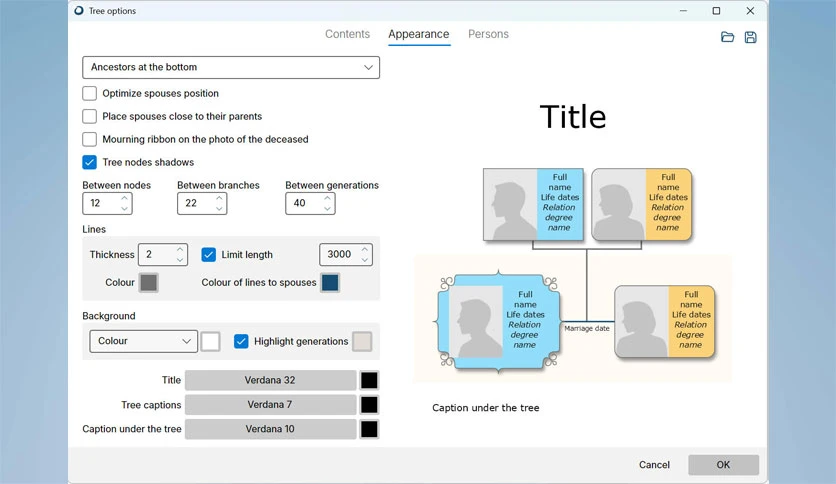Click Caption under the tree preview text
Viewport: 836px width, 484px height.
[x=486, y=408]
